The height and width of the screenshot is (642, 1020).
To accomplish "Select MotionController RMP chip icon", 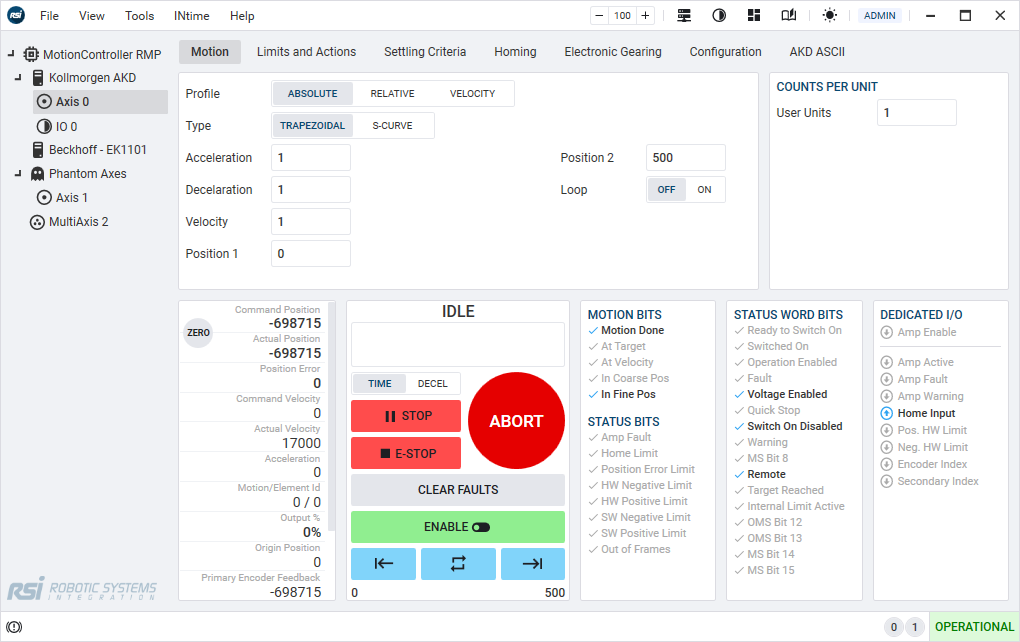I will coord(31,54).
